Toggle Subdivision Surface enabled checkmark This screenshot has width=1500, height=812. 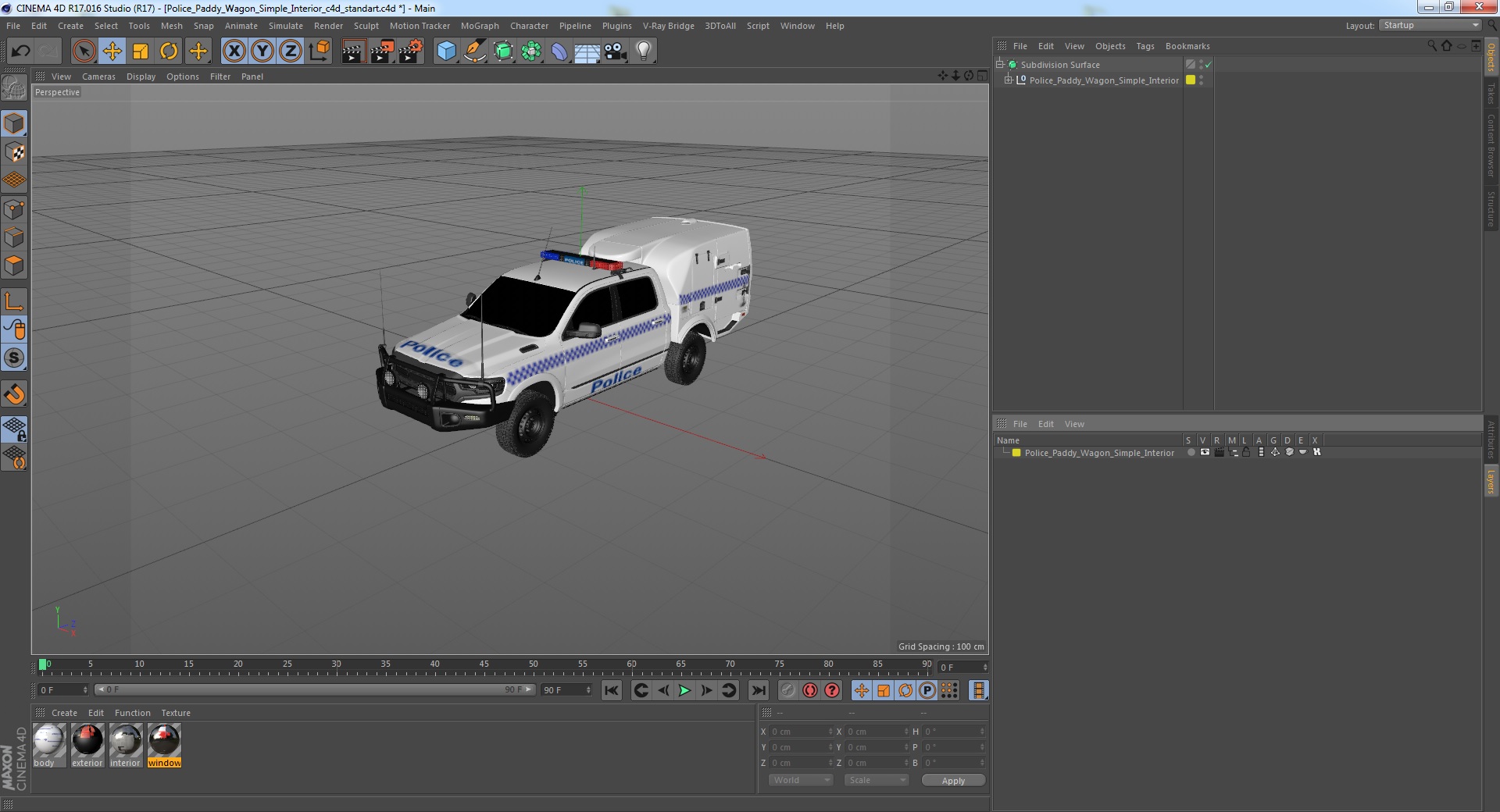click(x=1208, y=64)
